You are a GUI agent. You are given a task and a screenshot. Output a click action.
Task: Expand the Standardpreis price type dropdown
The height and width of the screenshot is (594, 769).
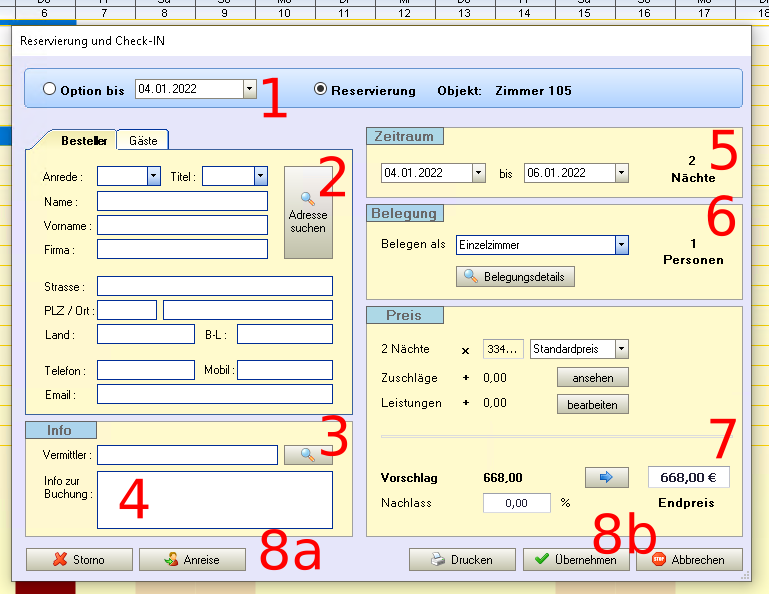[x=621, y=349]
